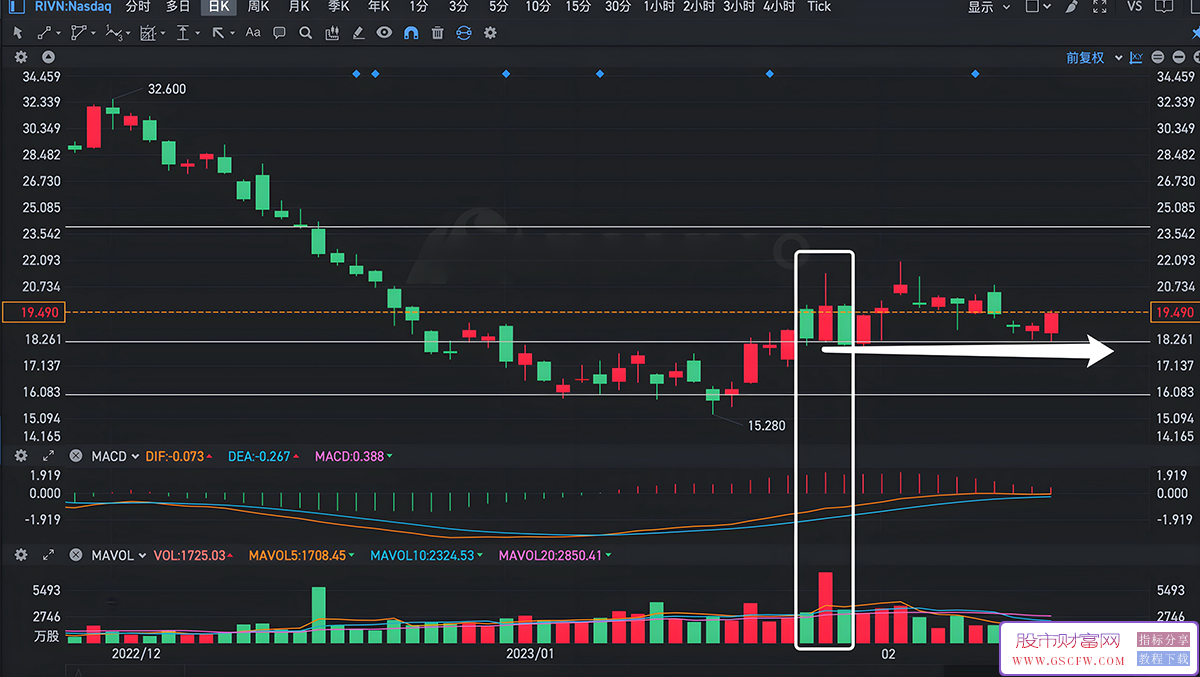The image size is (1200, 677).
Task: Select the cursor pointer tool
Action: tap(18, 33)
